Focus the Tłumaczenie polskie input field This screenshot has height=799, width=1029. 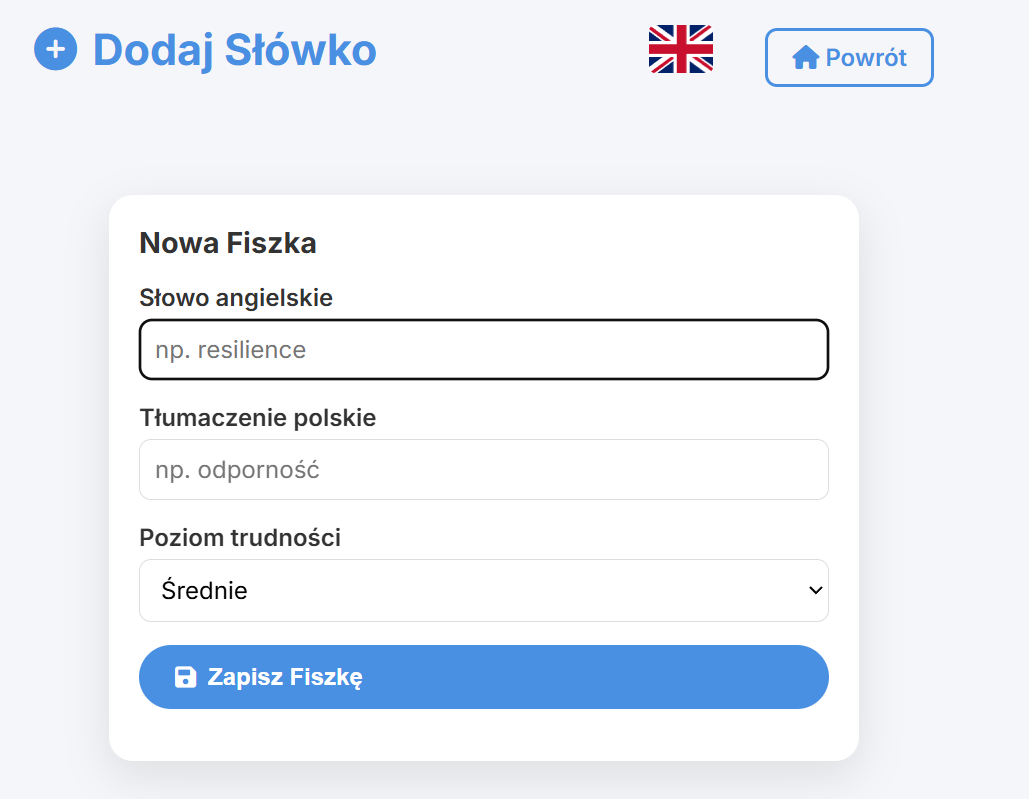pos(483,470)
